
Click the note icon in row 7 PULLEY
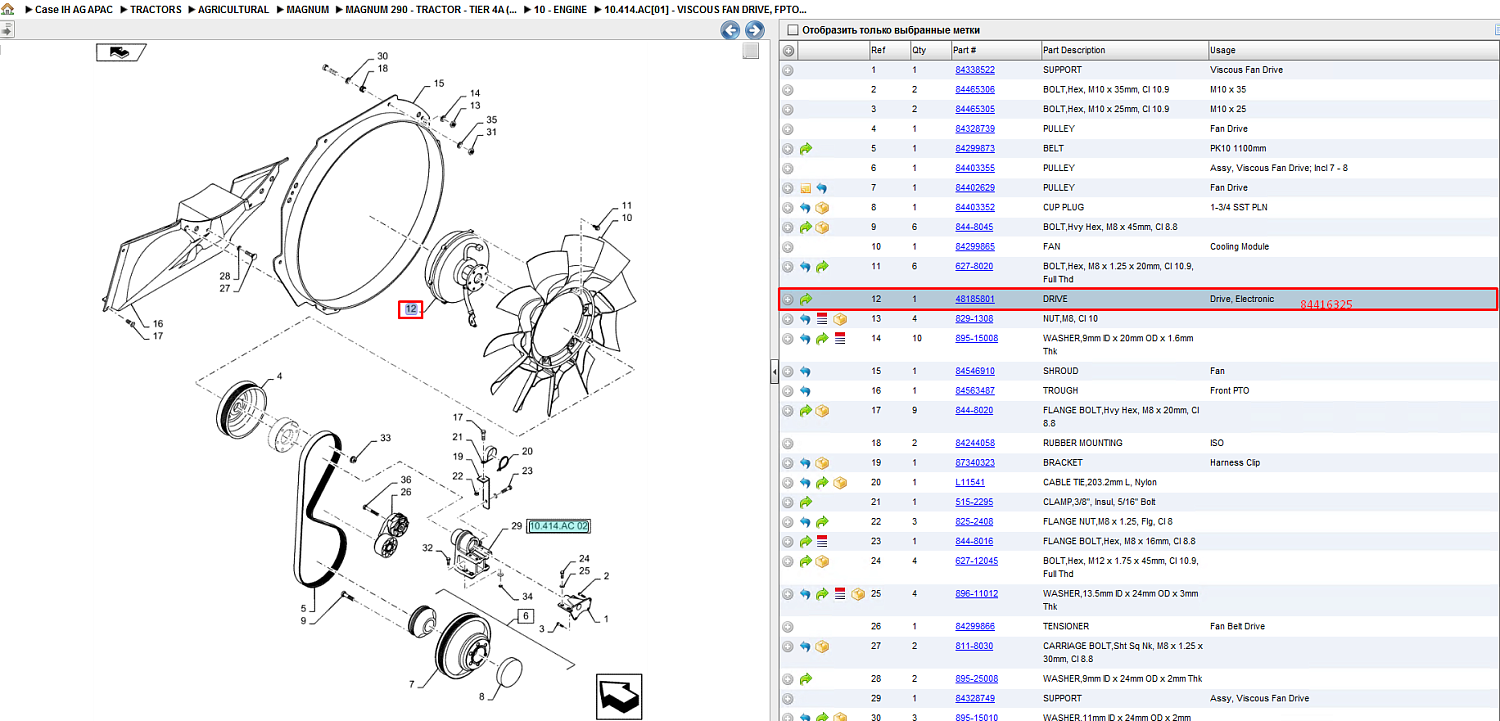[806, 188]
